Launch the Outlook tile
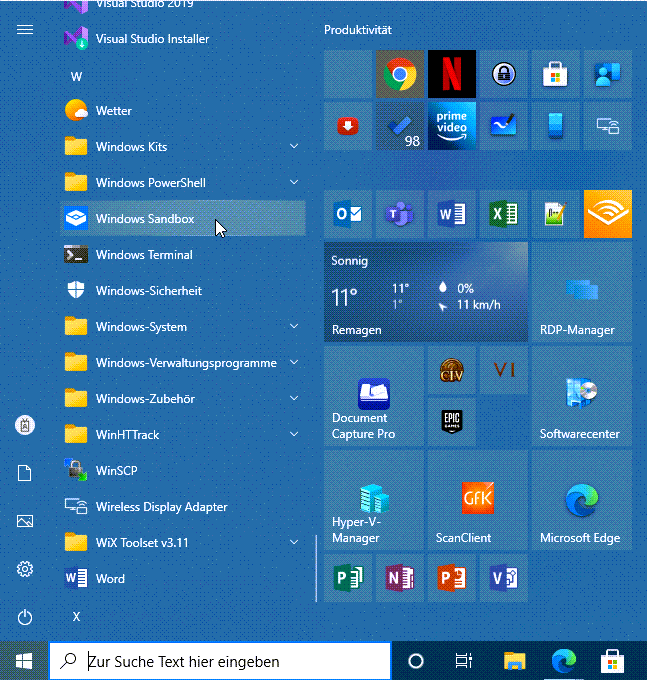Image resolution: width=647 pixels, height=680 pixels. pyautogui.click(x=348, y=214)
